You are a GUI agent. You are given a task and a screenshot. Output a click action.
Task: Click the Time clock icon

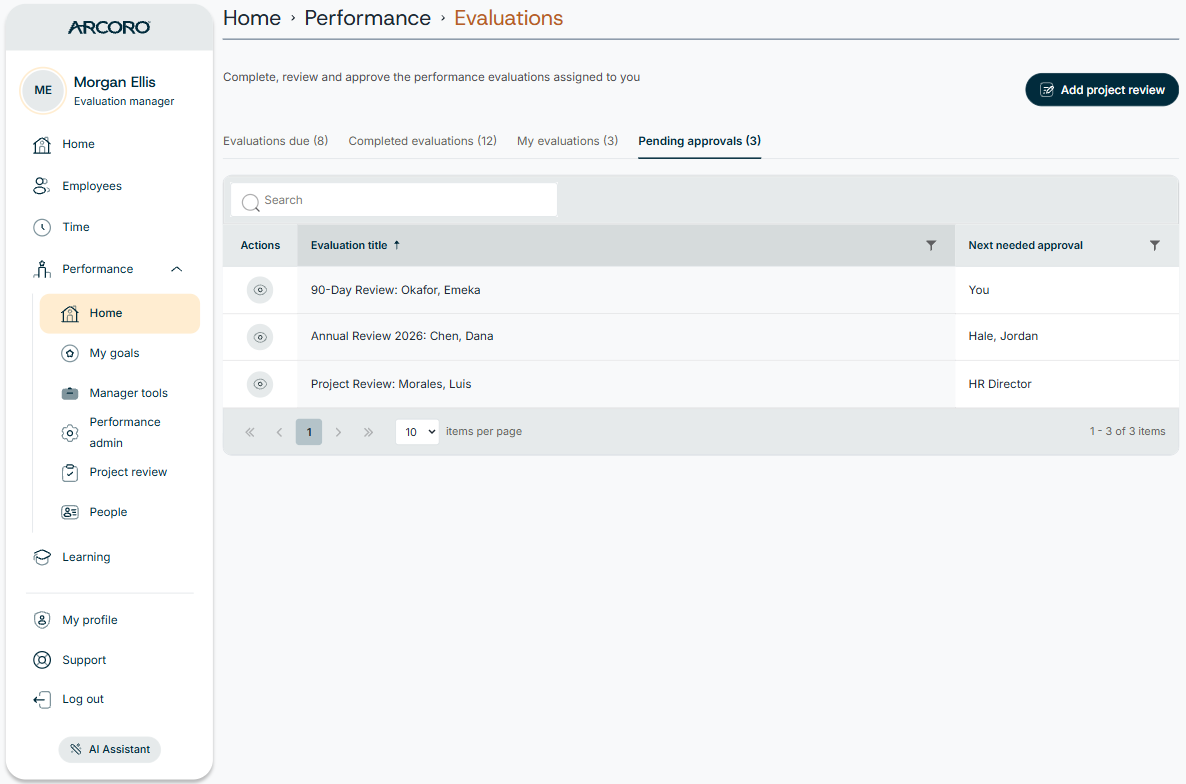click(x=42, y=227)
